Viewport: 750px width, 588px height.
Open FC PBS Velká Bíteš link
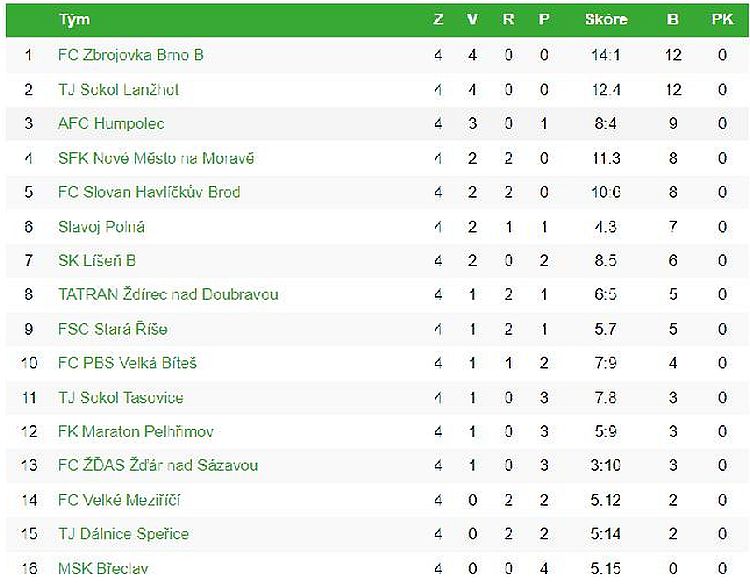pos(127,363)
